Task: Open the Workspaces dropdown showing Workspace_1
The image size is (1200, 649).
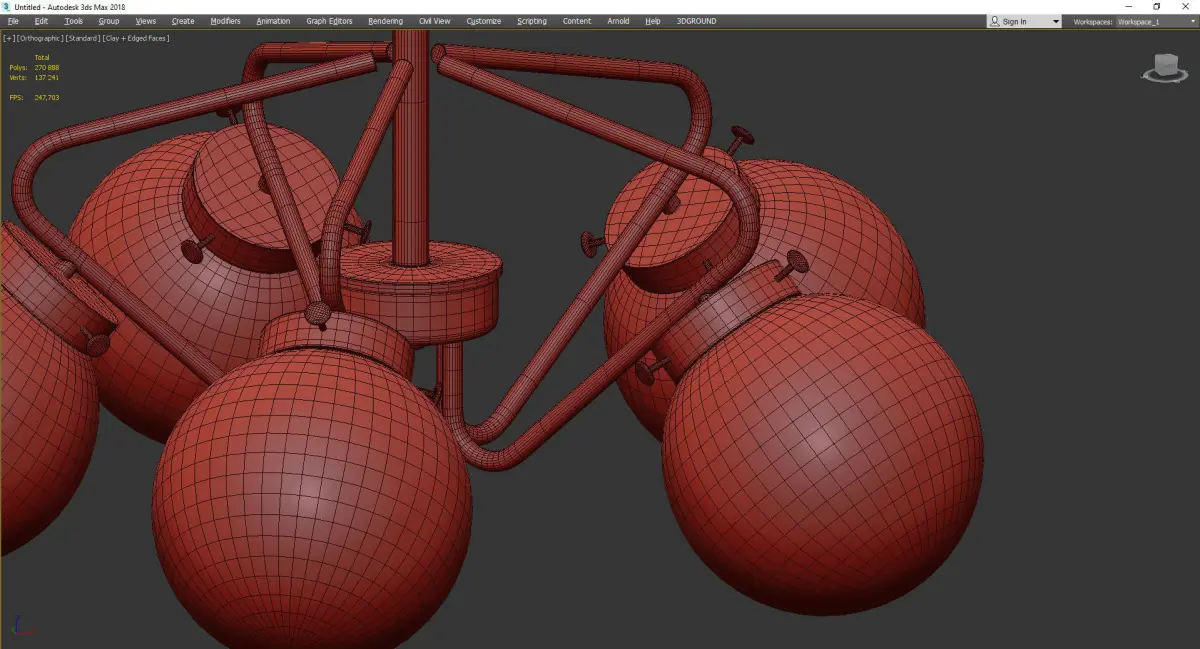Action: (x=1155, y=21)
